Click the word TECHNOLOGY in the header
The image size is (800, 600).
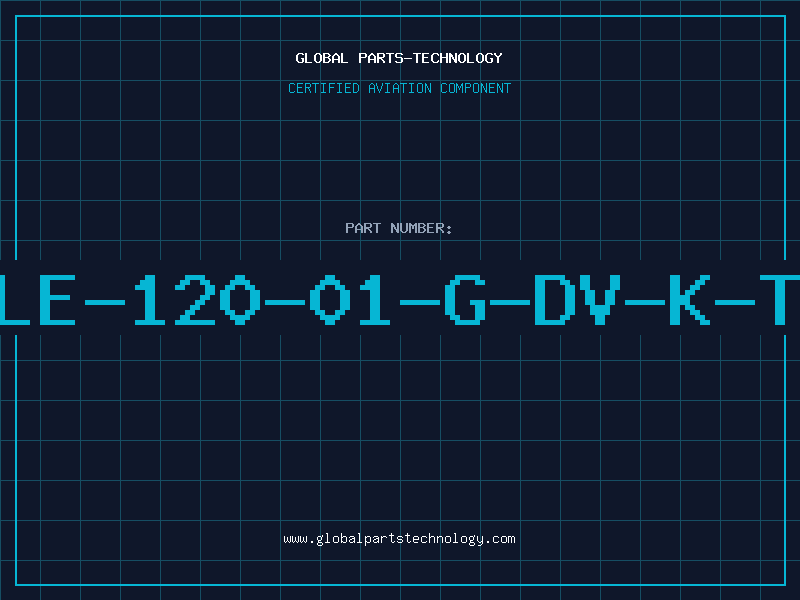click(458, 58)
